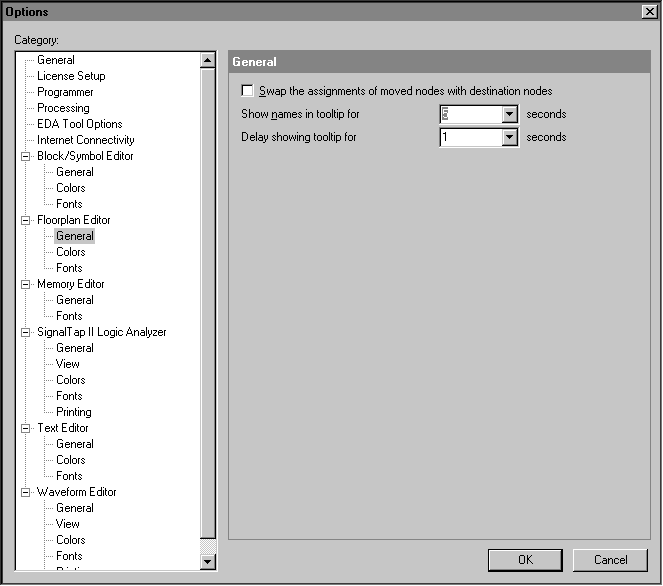Collapse the Block/Symbol Editor tree node
This screenshot has width=663, height=586.
coord(26,156)
